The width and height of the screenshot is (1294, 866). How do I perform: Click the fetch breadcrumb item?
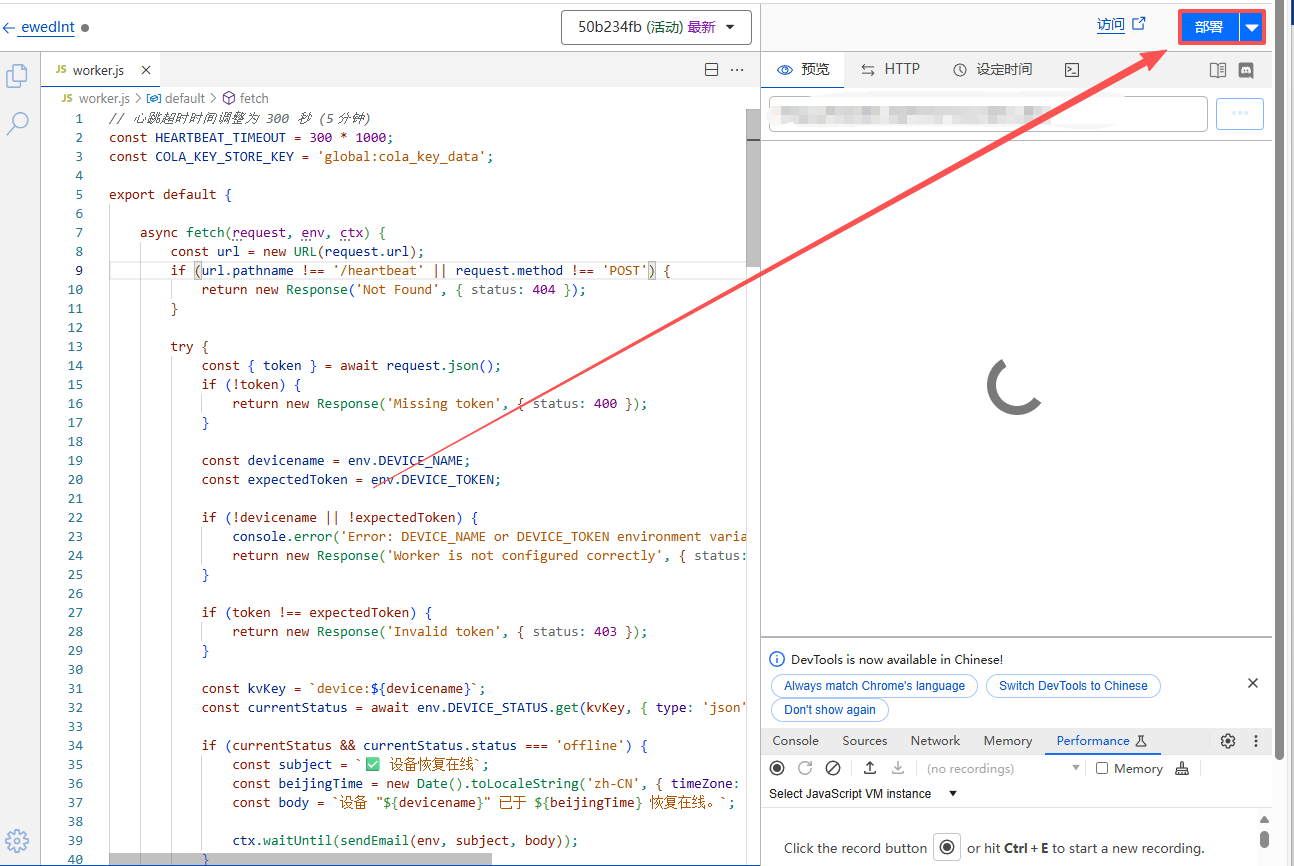click(x=246, y=98)
